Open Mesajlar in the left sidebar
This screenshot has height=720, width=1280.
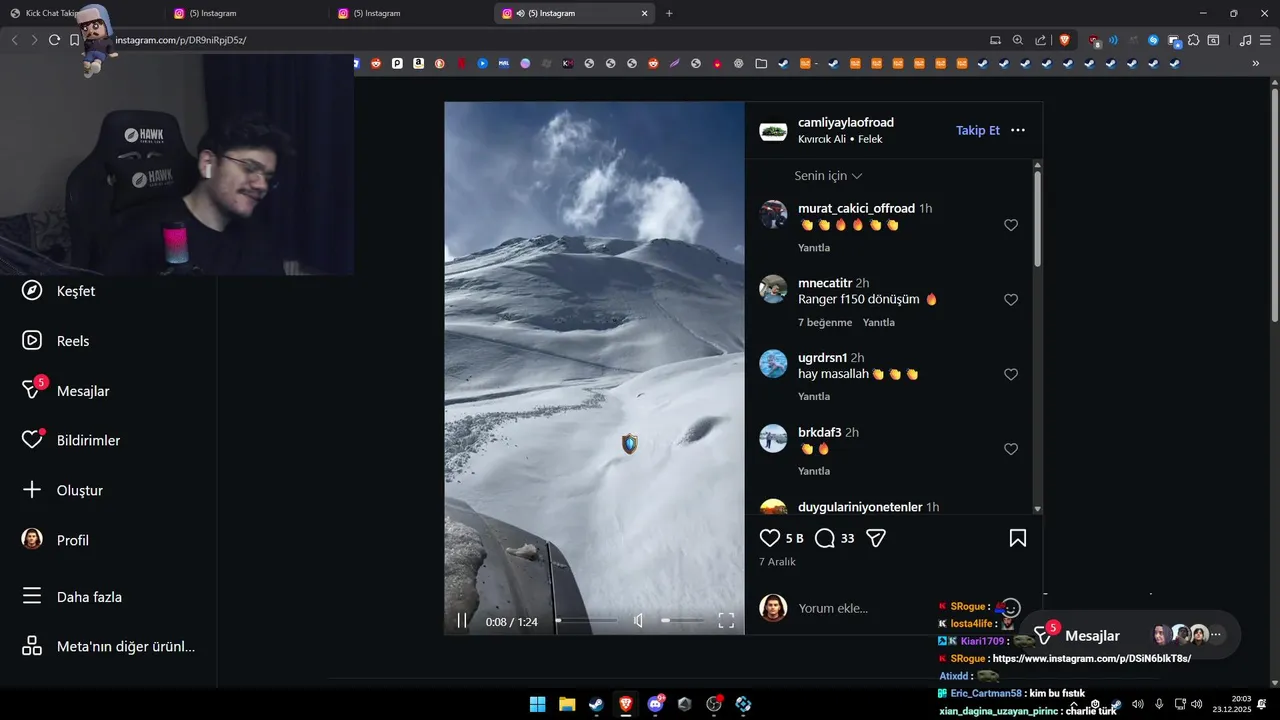66,391
